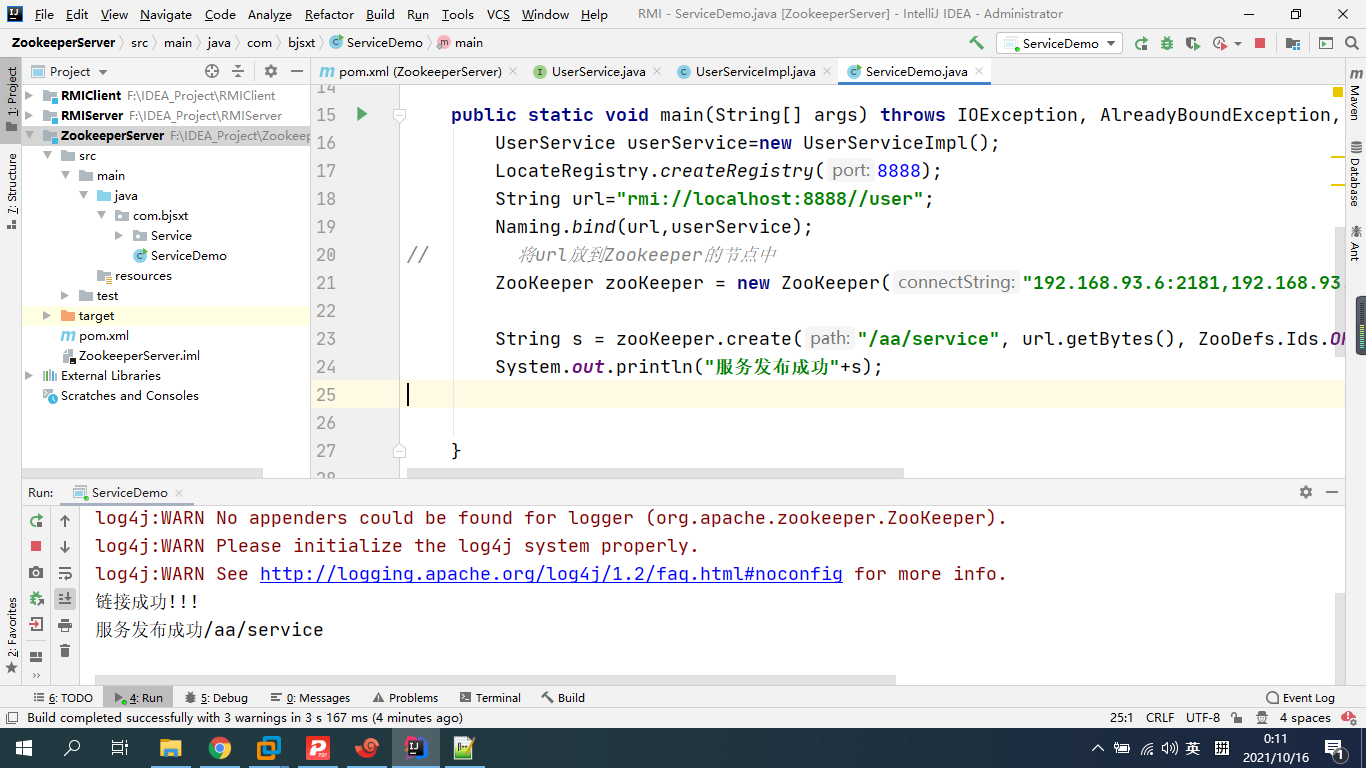The image size is (1366, 768).
Task: Toggle the Maven side panel
Action: 1355,94
